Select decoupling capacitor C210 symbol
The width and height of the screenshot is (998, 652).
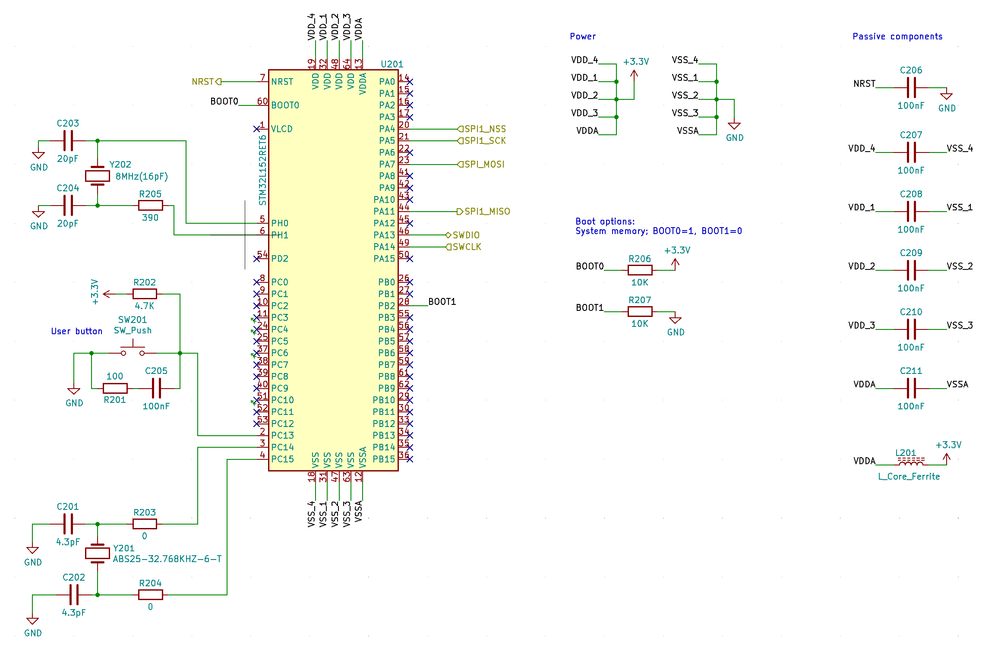point(911,329)
